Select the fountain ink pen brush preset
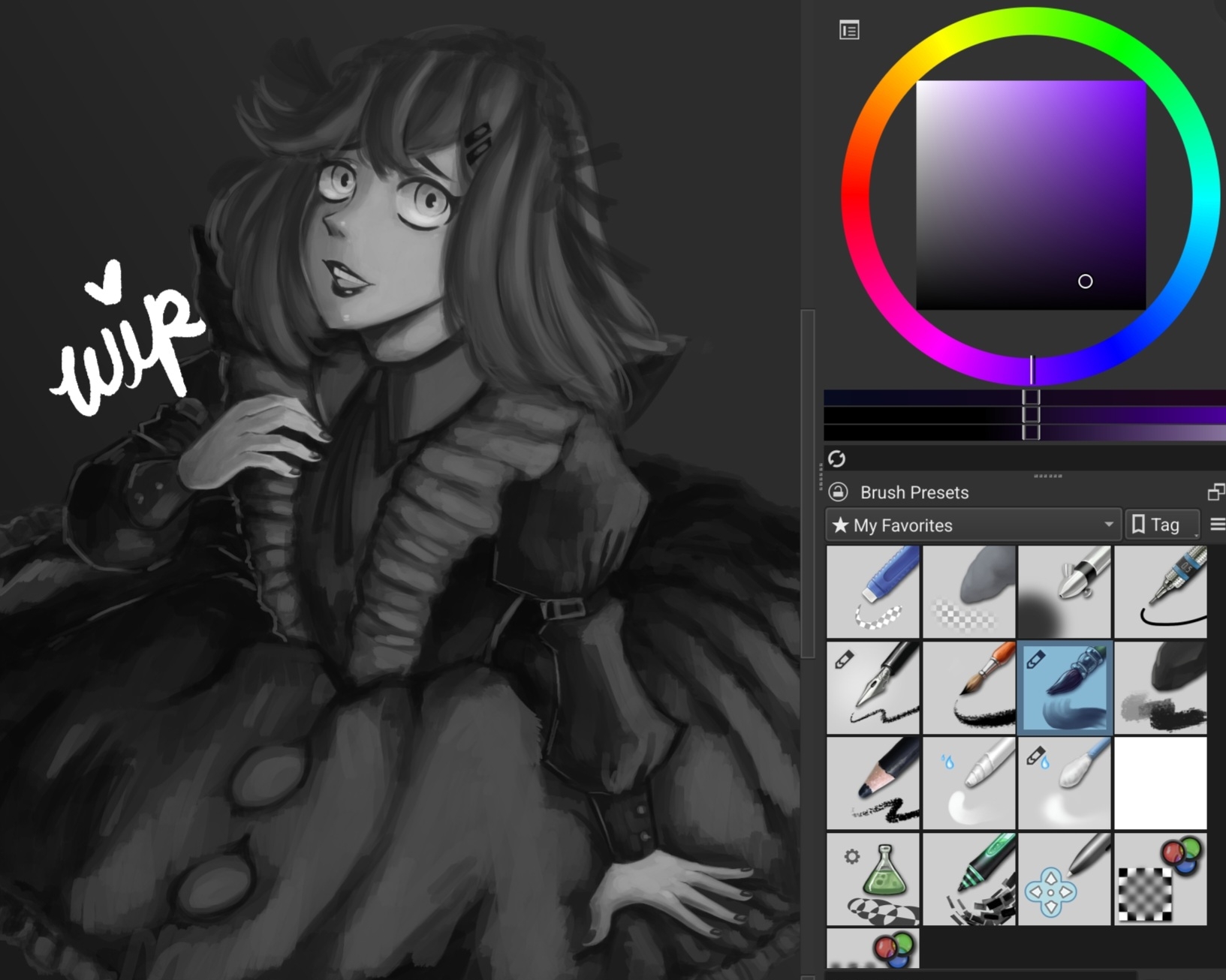Screen dimensions: 1226x980 [x=872, y=687]
